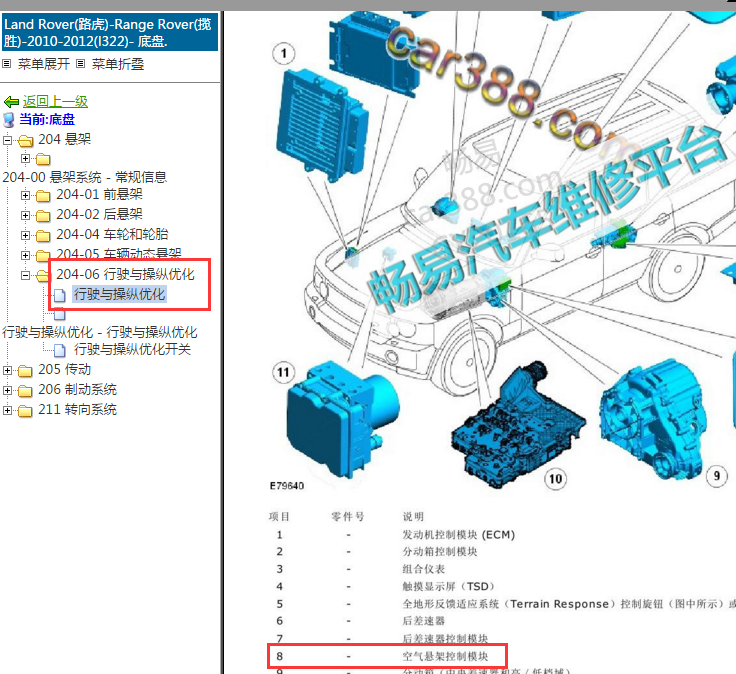Expand the 204-05 车辆动态悬架 node

[x=25, y=255]
